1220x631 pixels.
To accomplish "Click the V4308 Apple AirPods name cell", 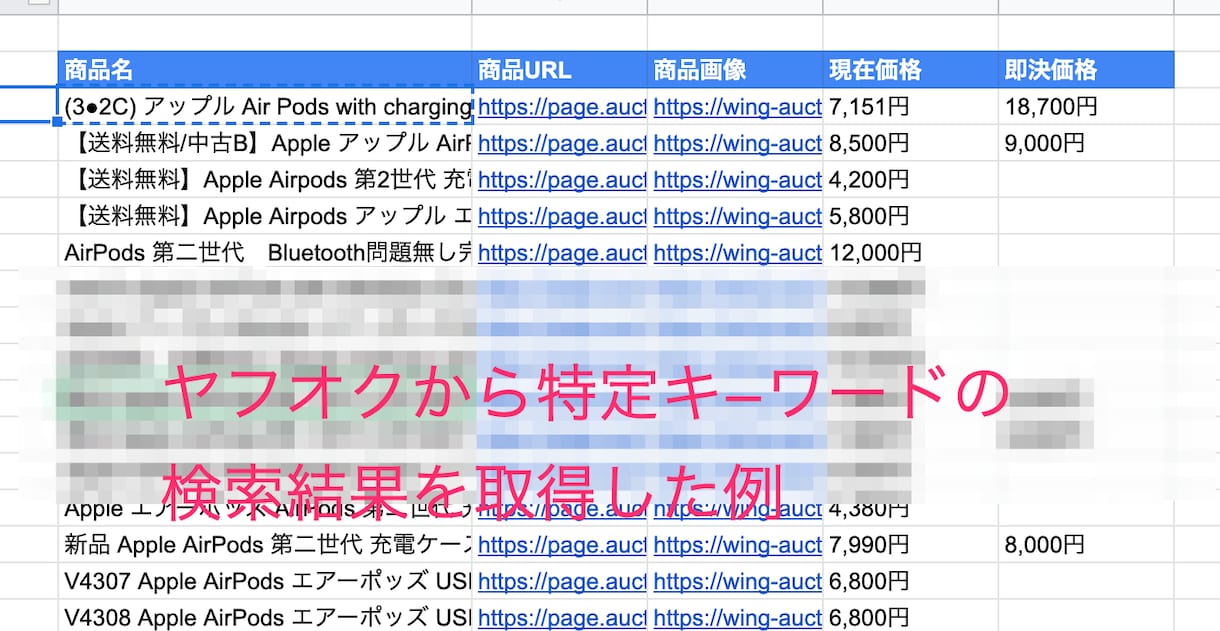I will (x=265, y=616).
